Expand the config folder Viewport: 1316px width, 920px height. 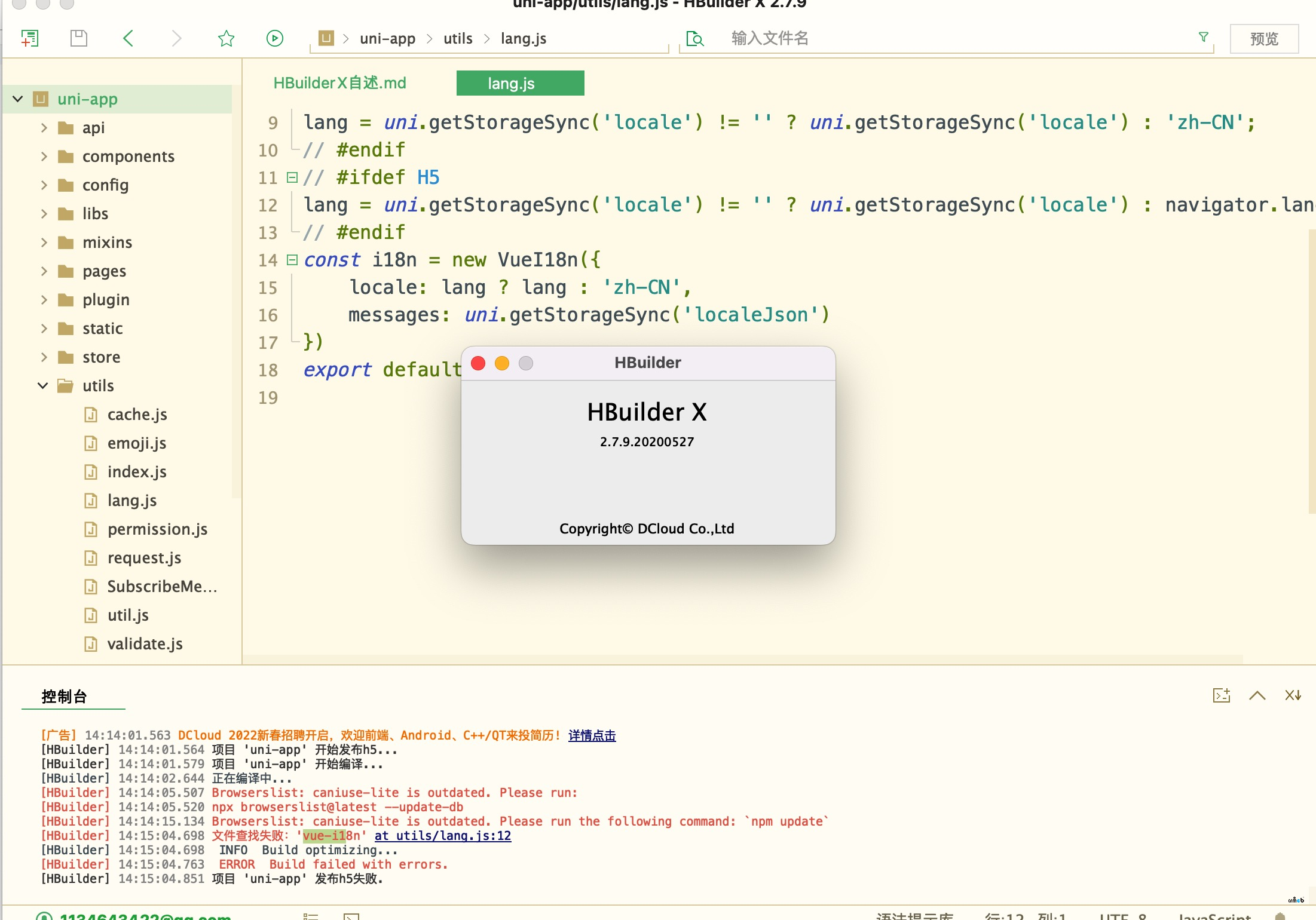coord(44,185)
